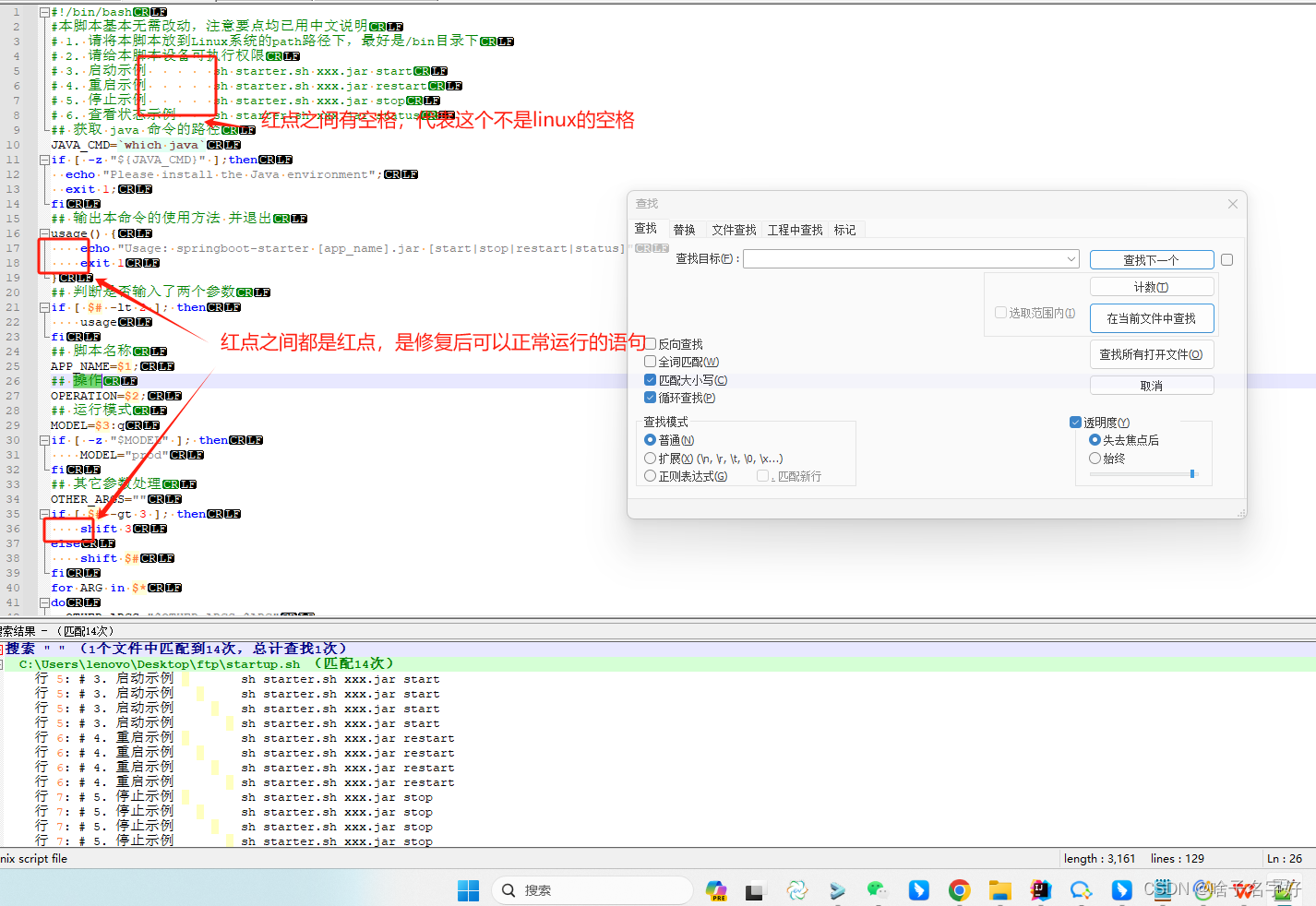Viewport: 1316px width, 906px height.
Task: Choose 始终 transparency option
Action: [x=1095, y=459]
